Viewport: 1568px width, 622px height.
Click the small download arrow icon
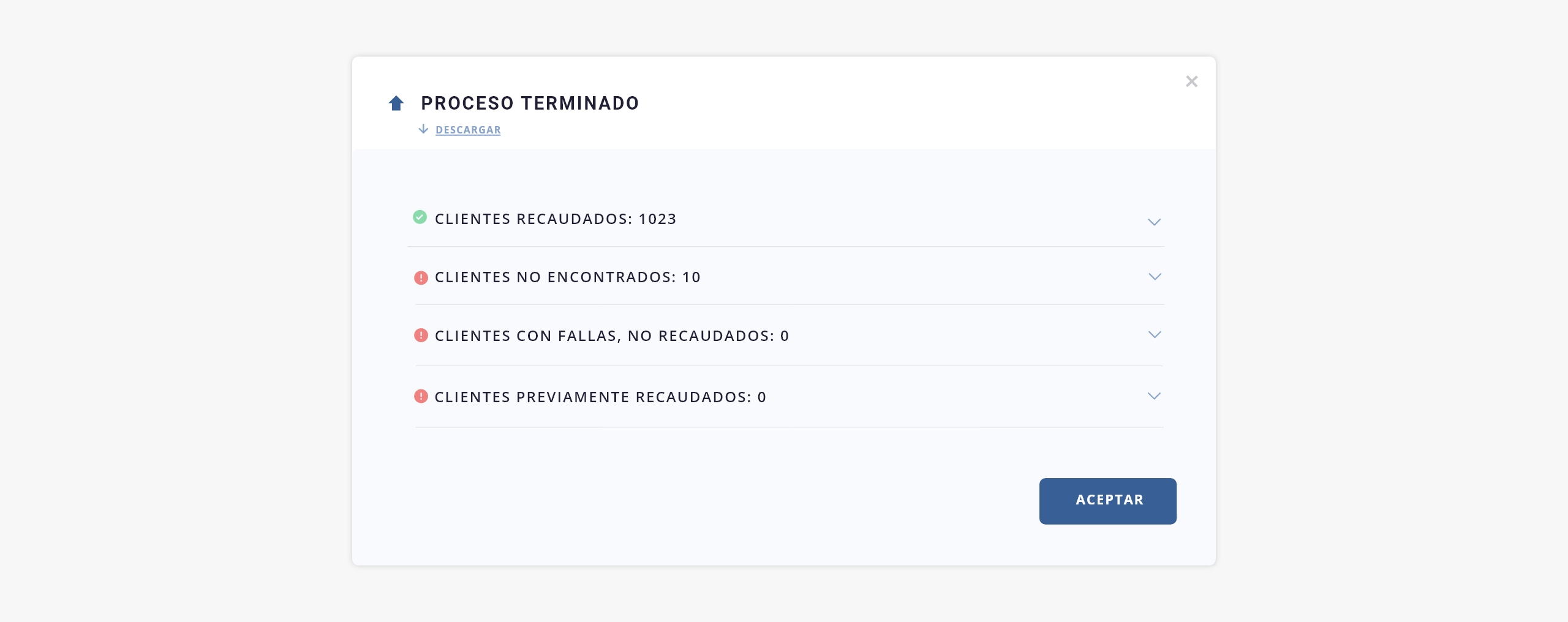pyautogui.click(x=423, y=129)
